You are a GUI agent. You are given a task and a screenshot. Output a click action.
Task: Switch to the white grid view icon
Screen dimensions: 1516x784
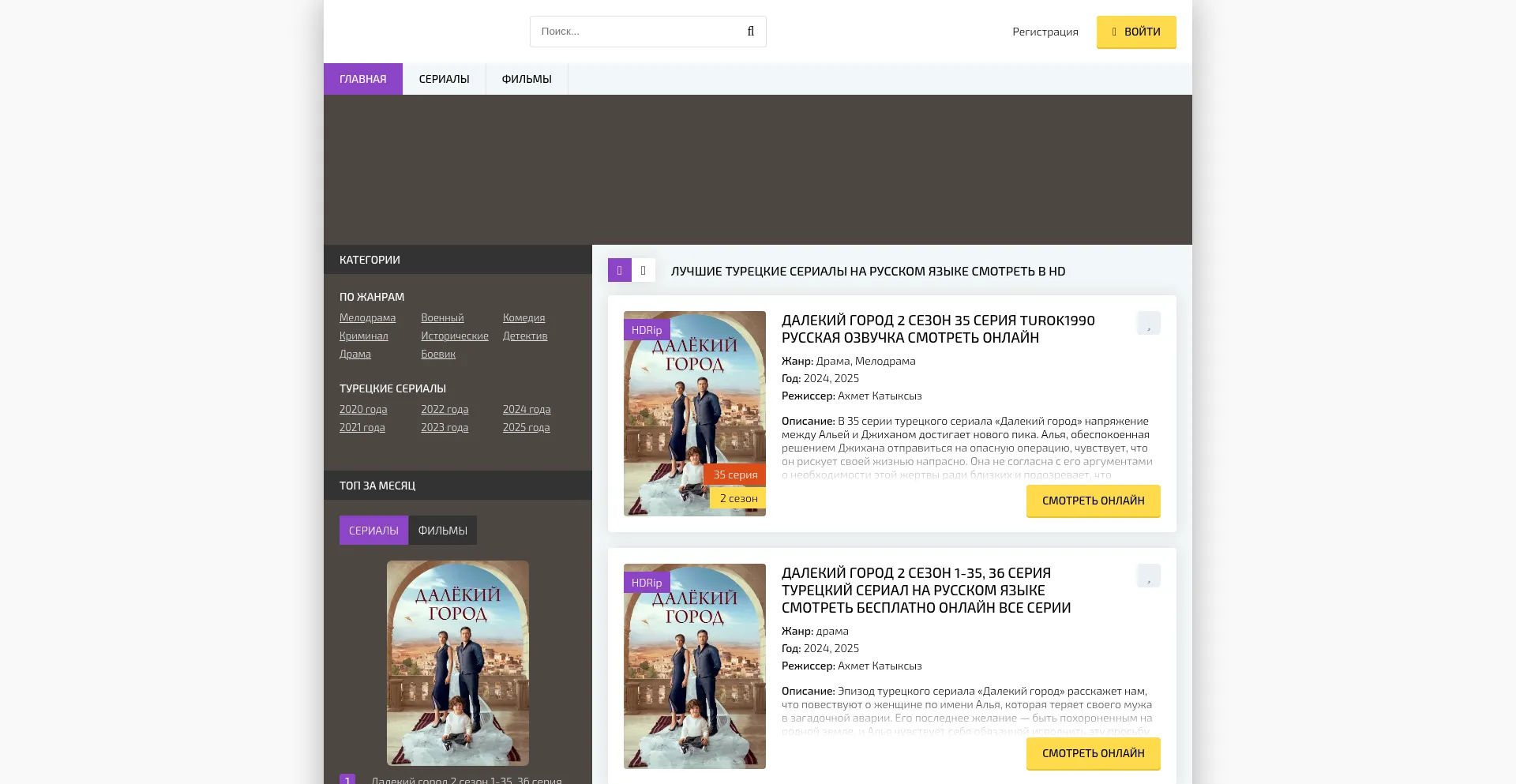[x=644, y=271]
